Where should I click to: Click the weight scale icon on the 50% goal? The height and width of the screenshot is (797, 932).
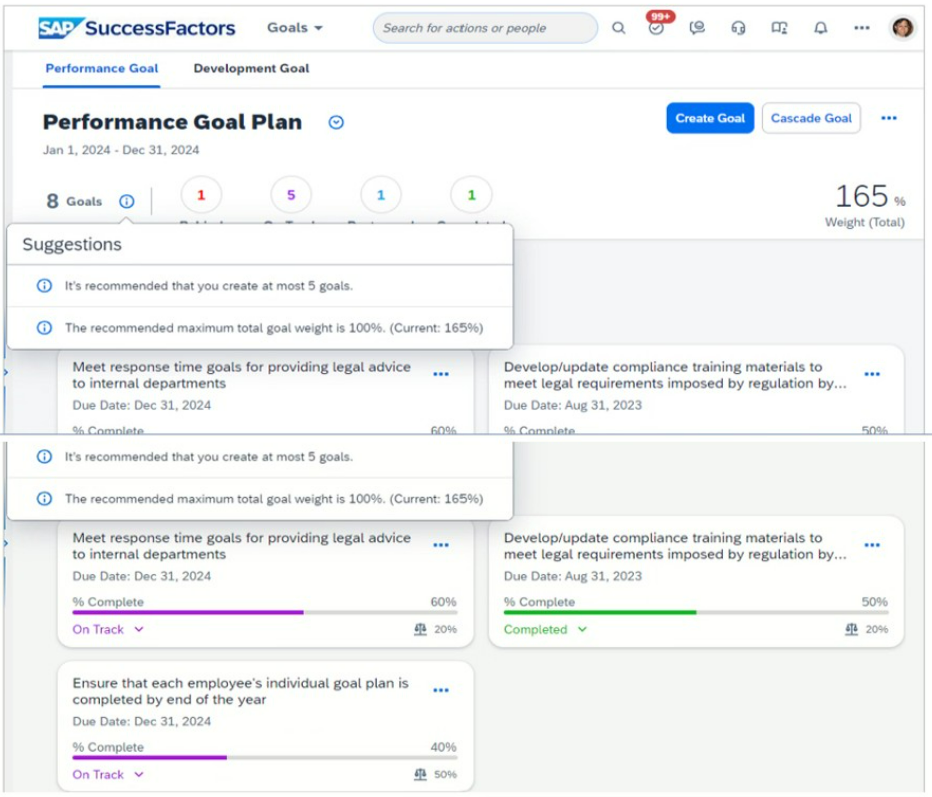point(420,774)
